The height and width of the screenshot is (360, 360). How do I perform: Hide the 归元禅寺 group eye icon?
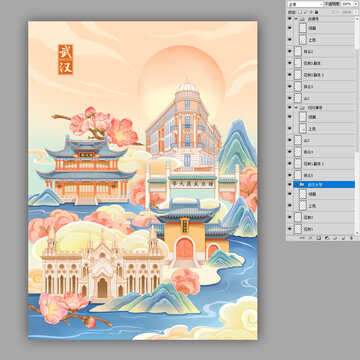pyautogui.click(x=289, y=108)
